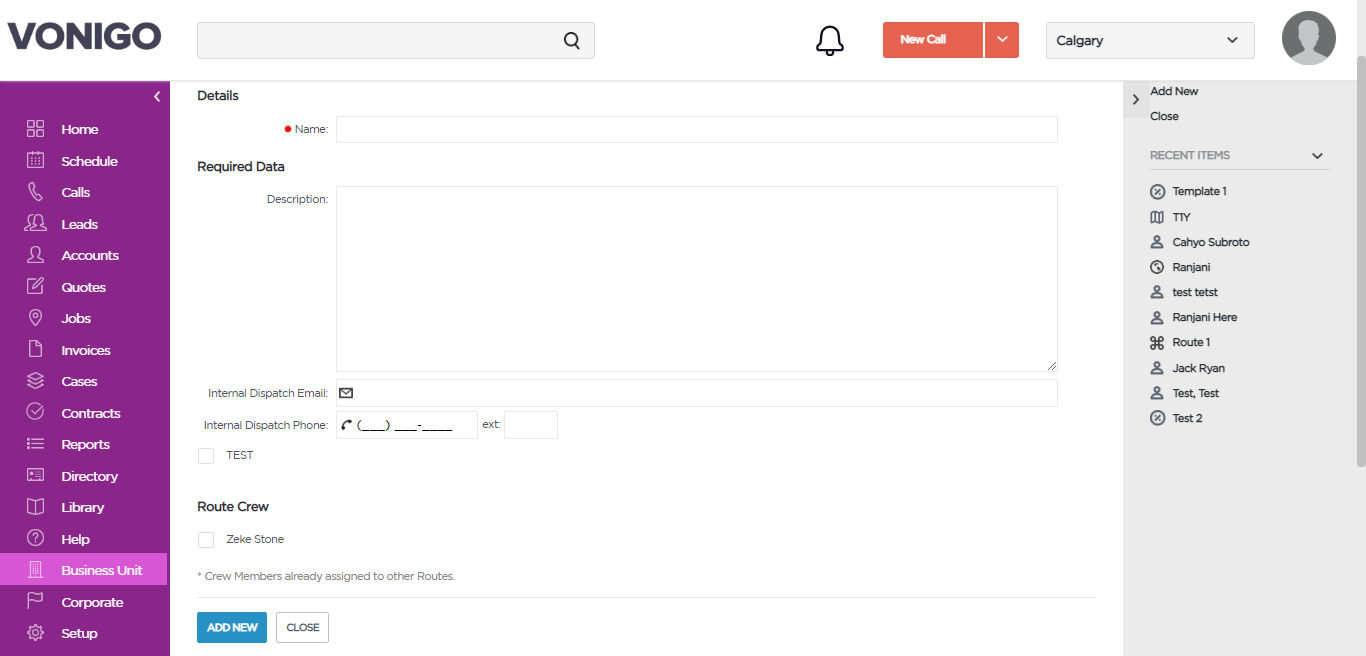Viewport: 1366px width, 656px height.
Task: Open the user profile avatar
Action: point(1309,38)
